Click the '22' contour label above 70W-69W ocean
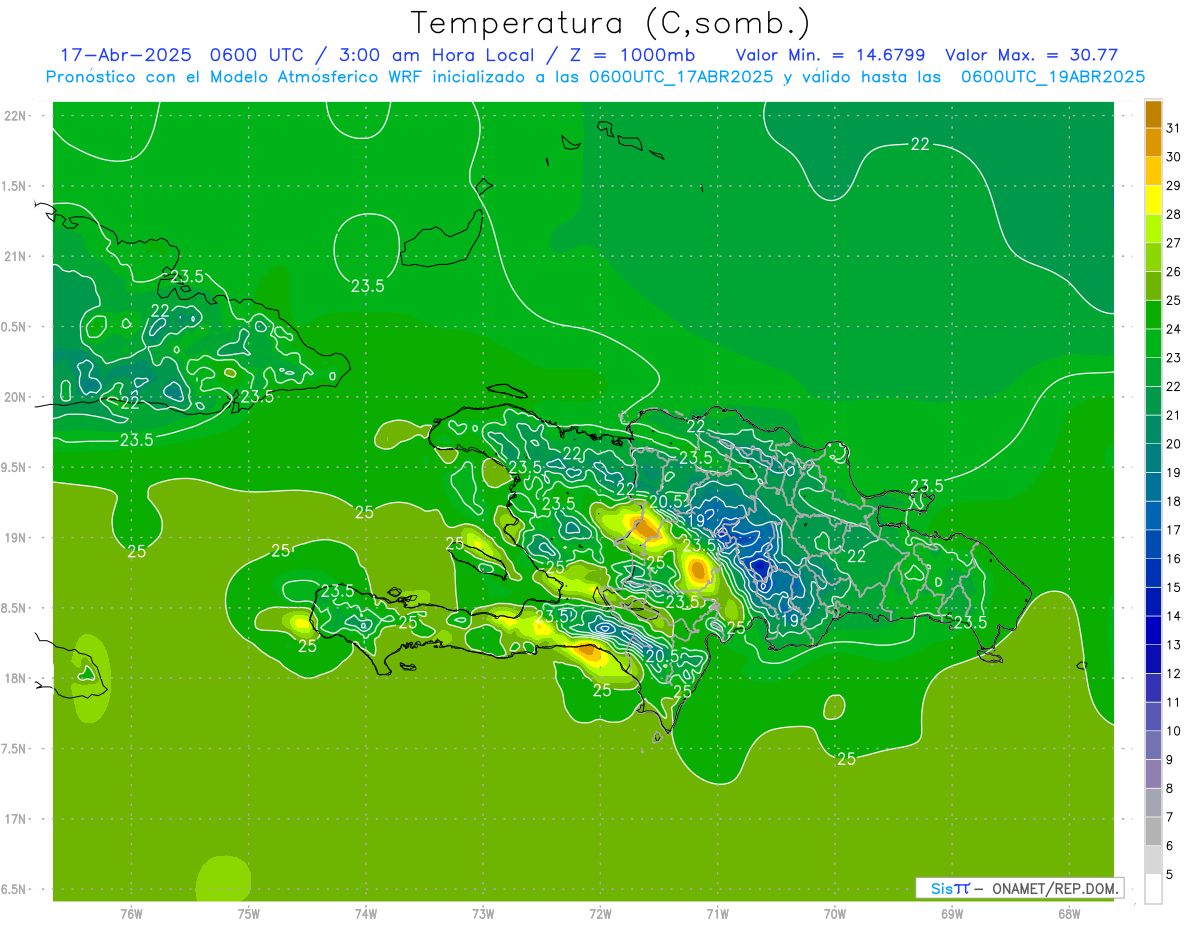 point(920,144)
